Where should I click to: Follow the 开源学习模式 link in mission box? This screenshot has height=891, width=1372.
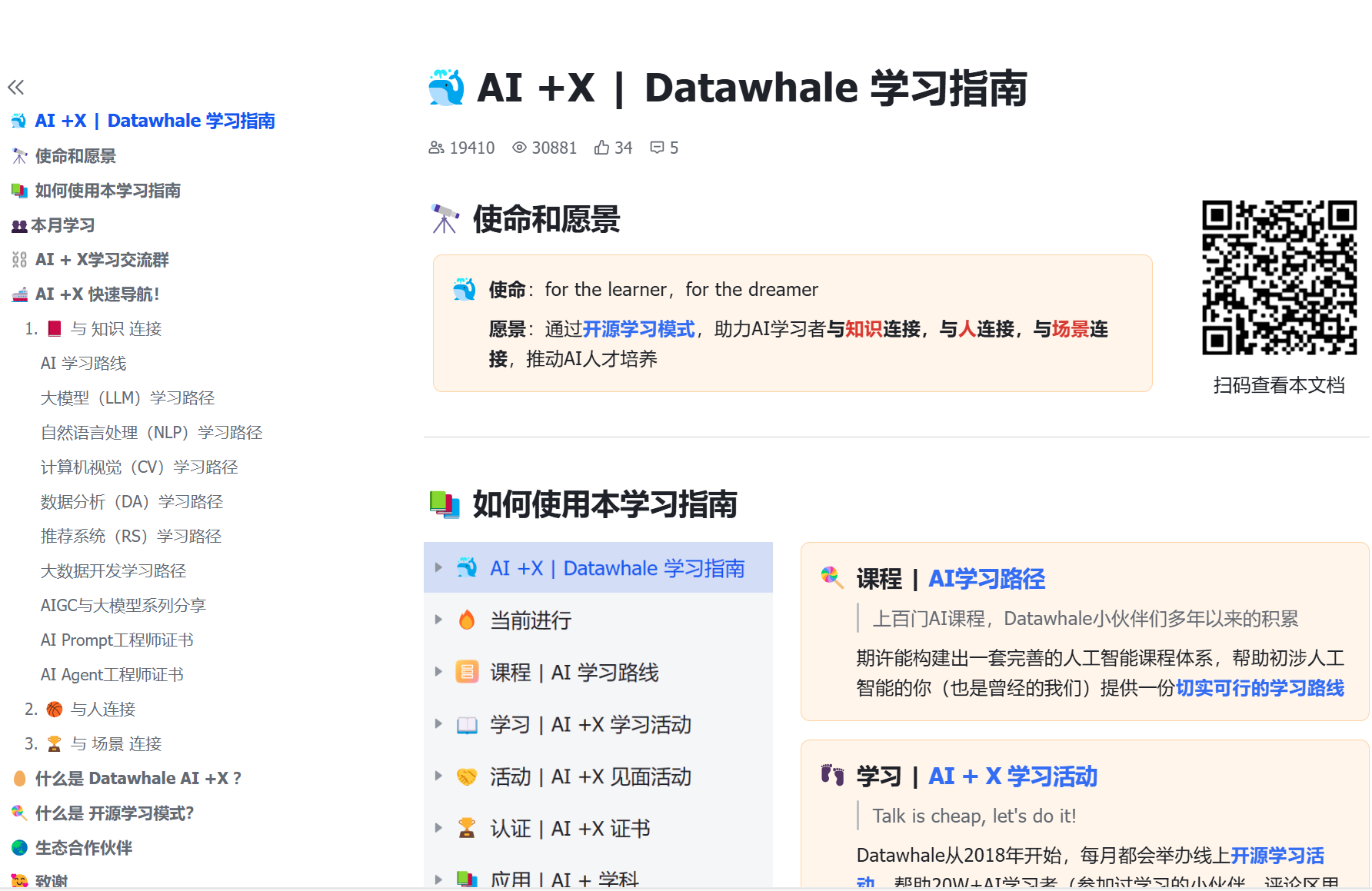[x=639, y=329]
